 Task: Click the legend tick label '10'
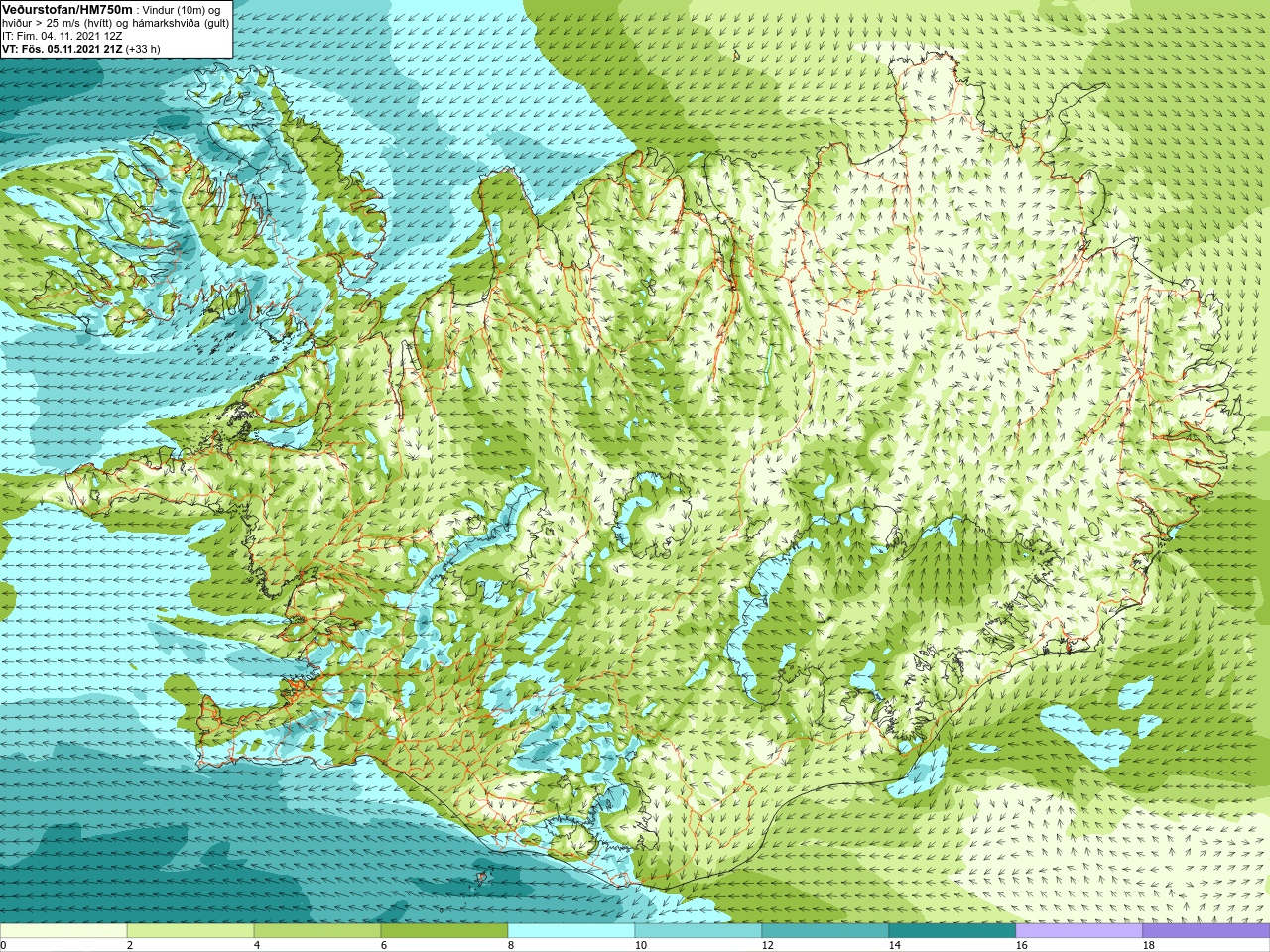[x=640, y=945]
